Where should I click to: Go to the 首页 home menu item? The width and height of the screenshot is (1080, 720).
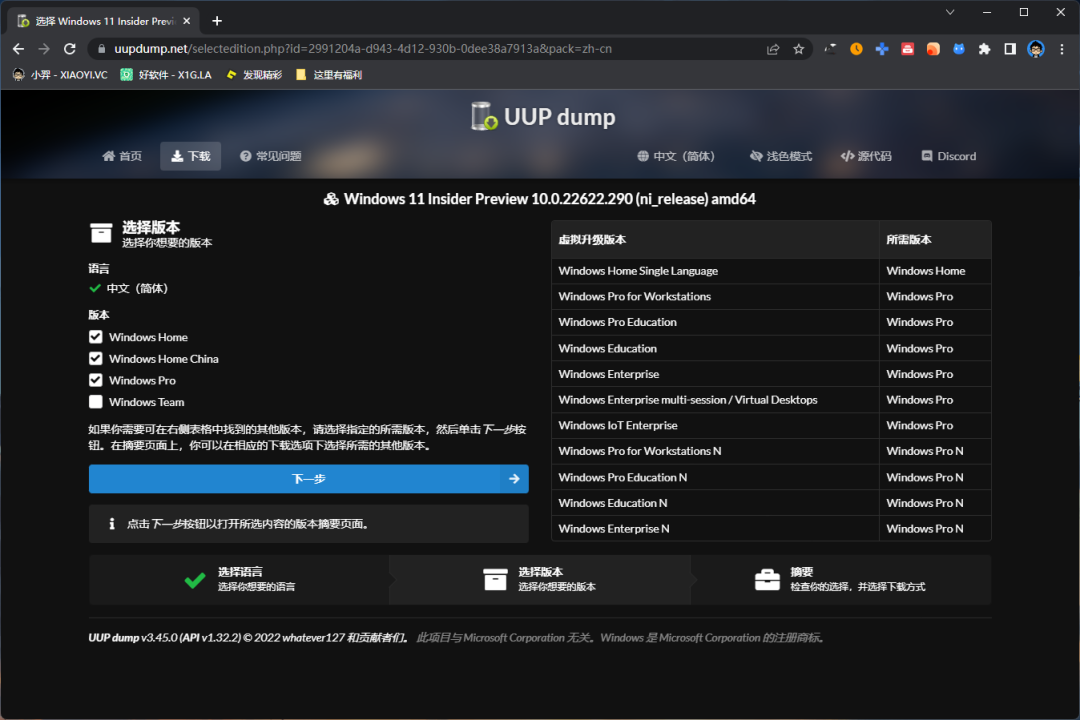click(x=122, y=156)
